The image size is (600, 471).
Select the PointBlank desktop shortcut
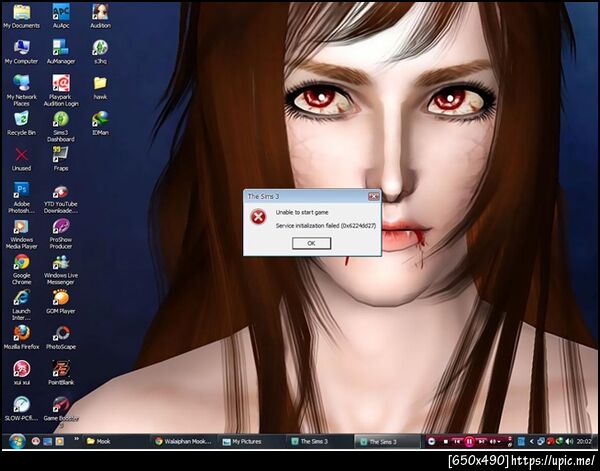61,373
